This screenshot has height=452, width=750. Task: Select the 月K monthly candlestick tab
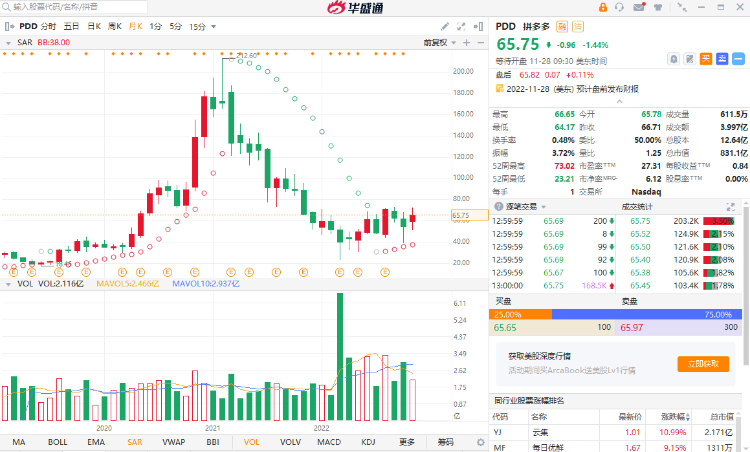point(135,26)
